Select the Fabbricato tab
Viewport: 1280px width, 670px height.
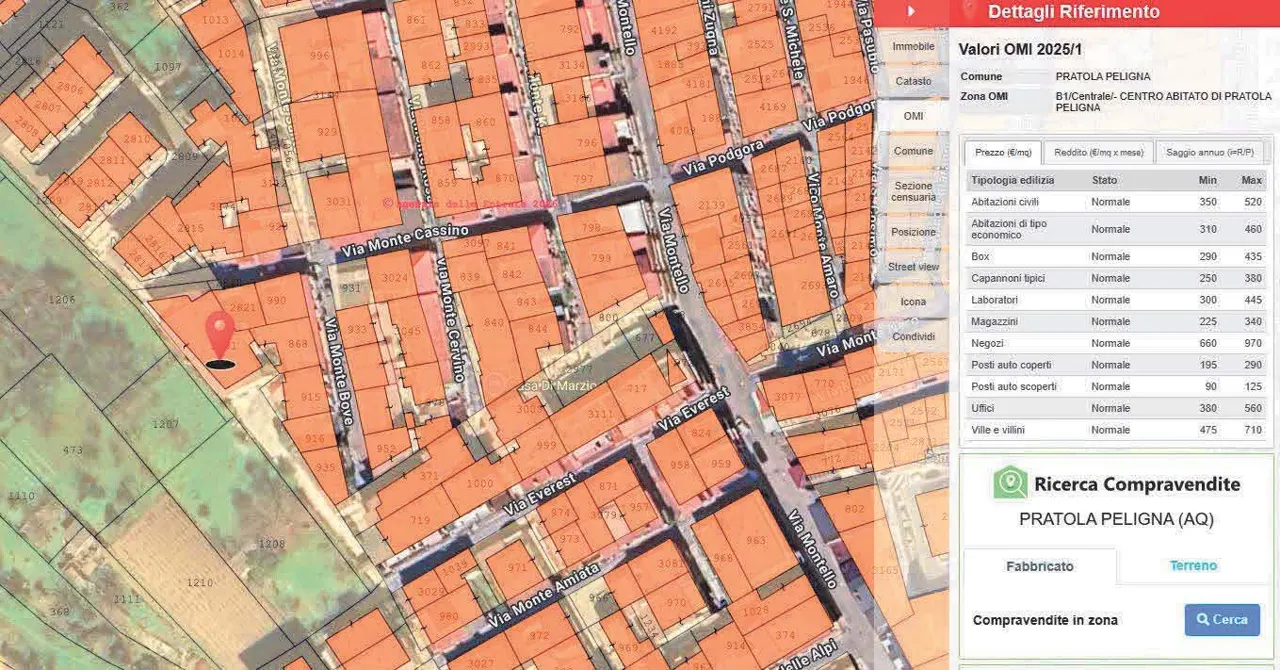(x=1040, y=566)
